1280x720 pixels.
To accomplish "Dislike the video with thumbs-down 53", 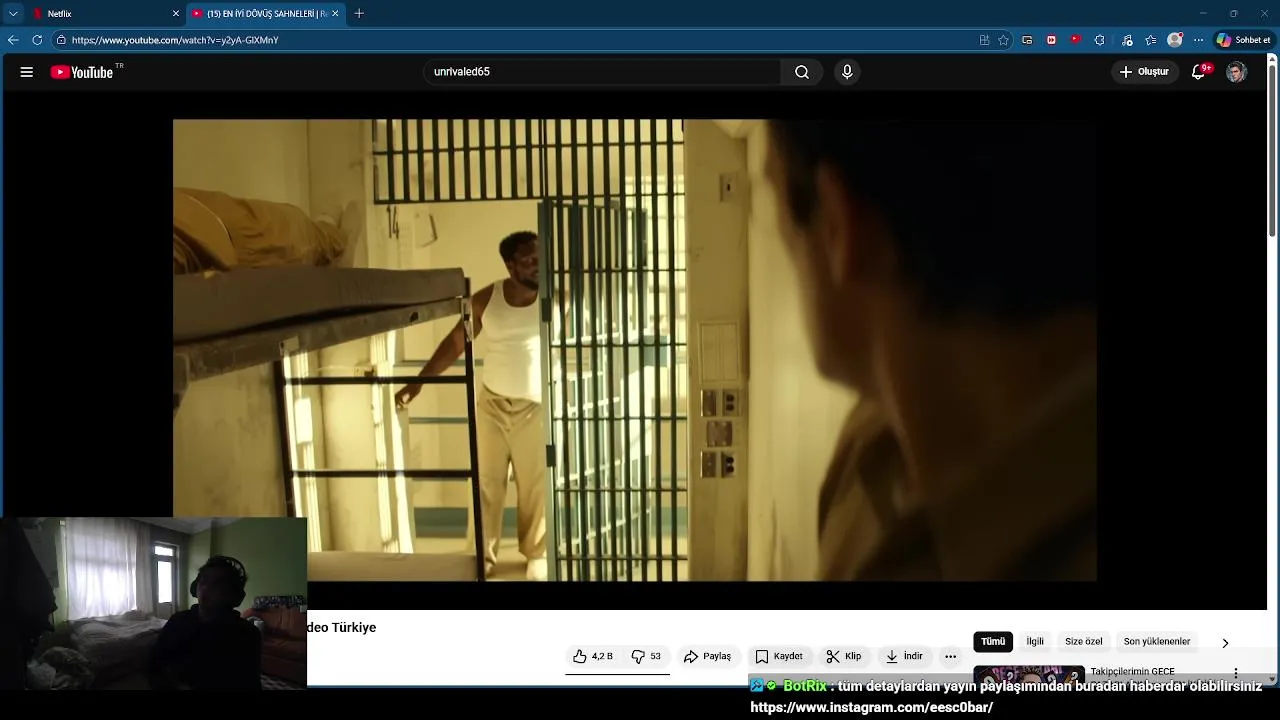I will pyautogui.click(x=646, y=656).
